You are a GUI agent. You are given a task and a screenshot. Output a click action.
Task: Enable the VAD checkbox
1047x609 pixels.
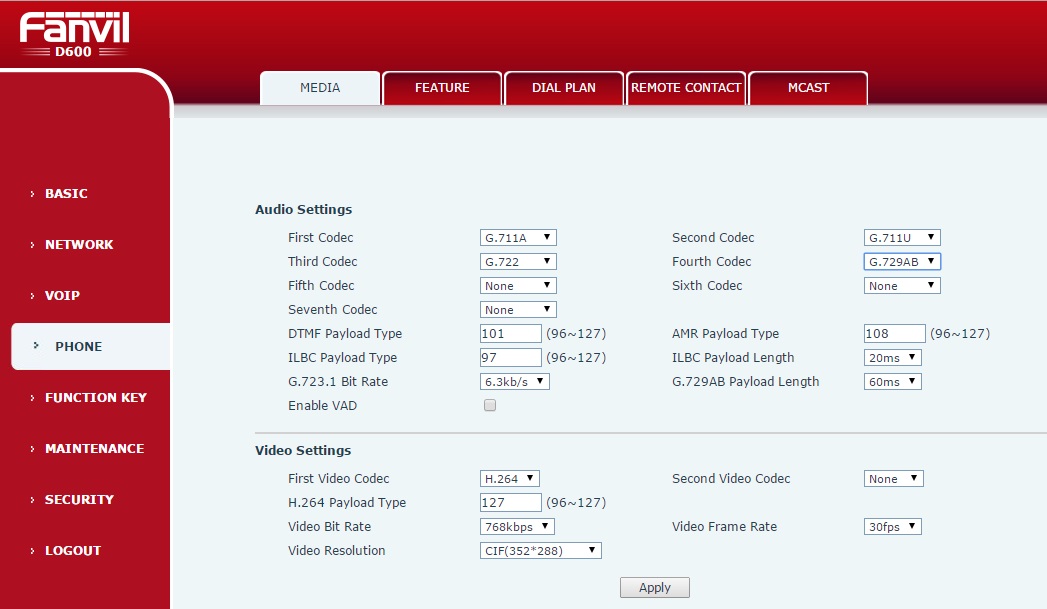[490, 406]
